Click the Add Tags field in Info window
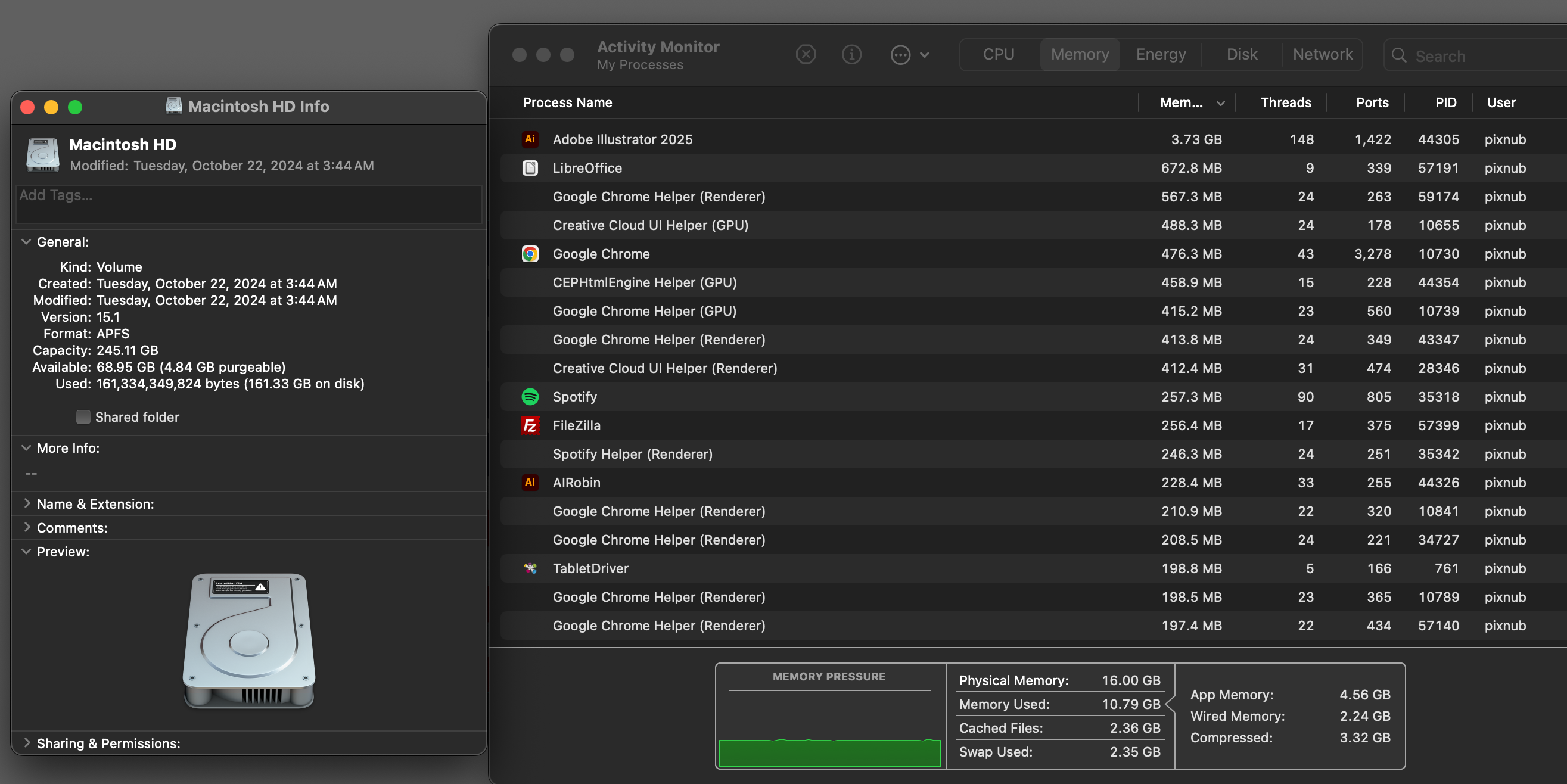 point(249,204)
